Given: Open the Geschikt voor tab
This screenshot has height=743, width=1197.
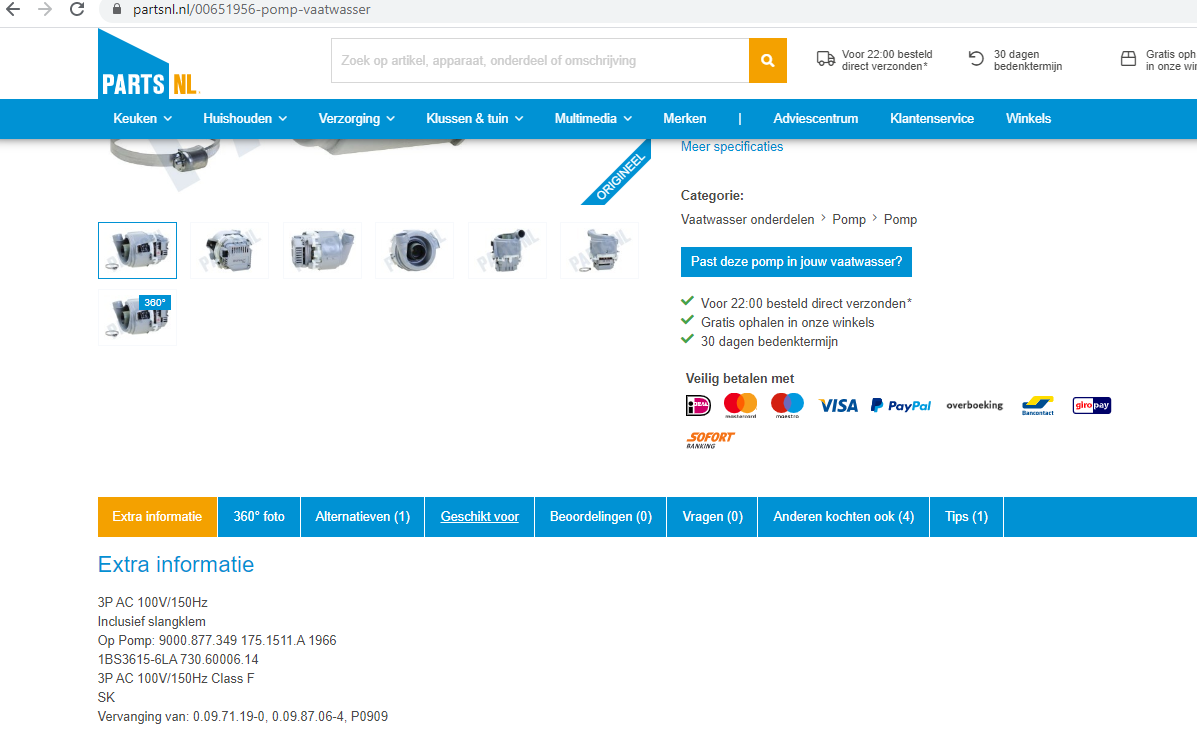Looking at the screenshot, I should pos(479,517).
